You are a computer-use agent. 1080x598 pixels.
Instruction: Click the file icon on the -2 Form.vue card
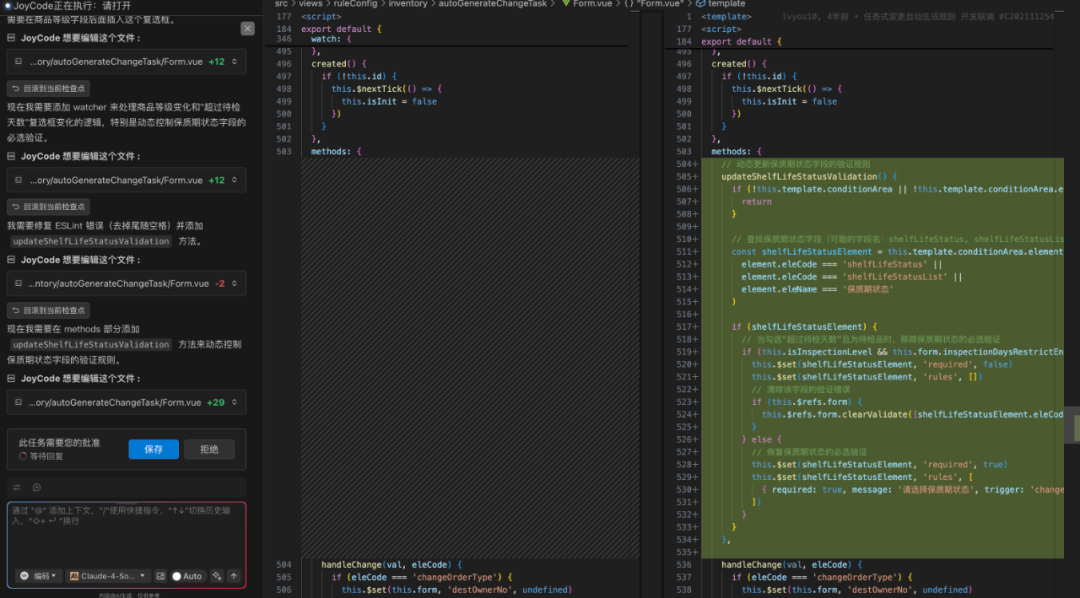pyautogui.click(x=18, y=283)
